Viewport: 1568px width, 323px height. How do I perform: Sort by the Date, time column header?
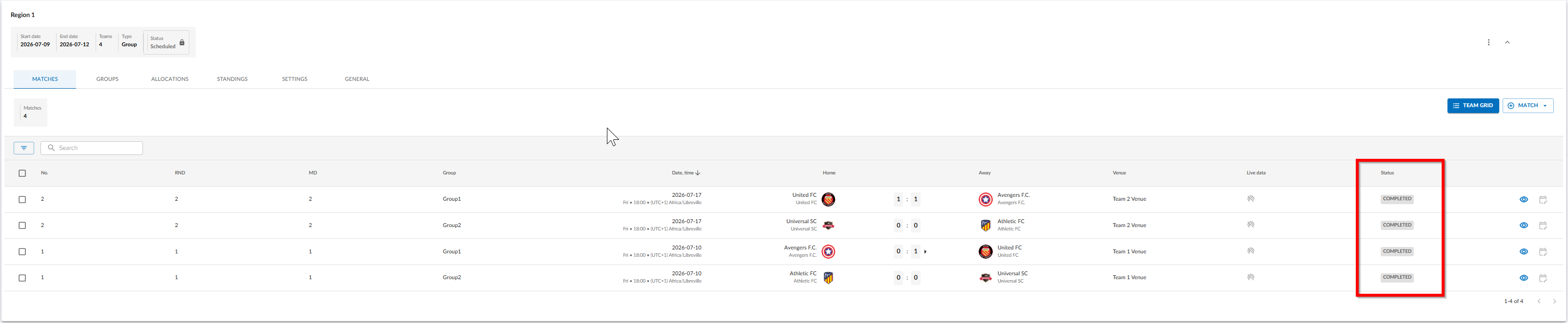685,173
